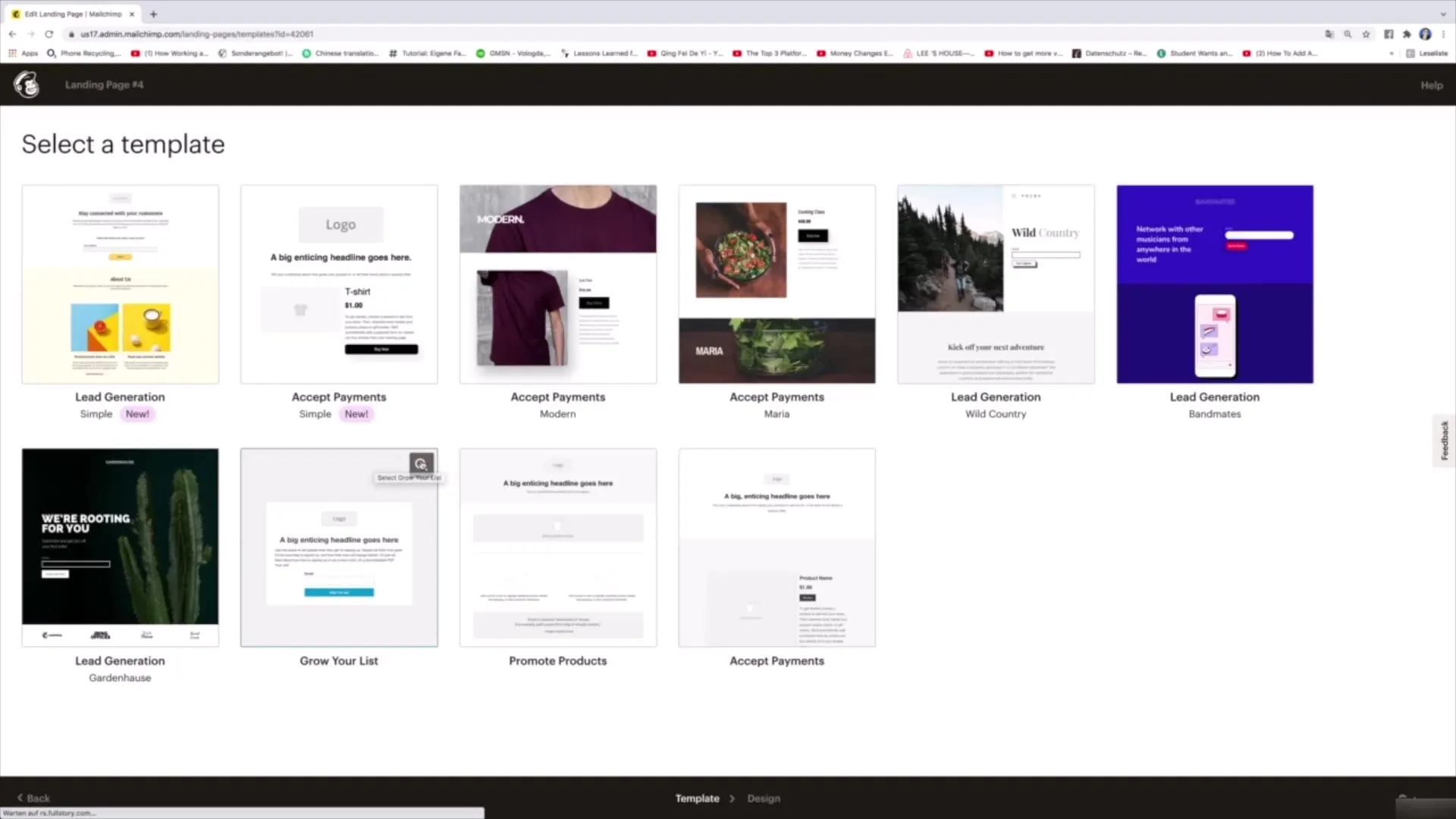Open the Feedback side tab
Viewport: 1456px width, 819px height.
tap(1444, 441)
